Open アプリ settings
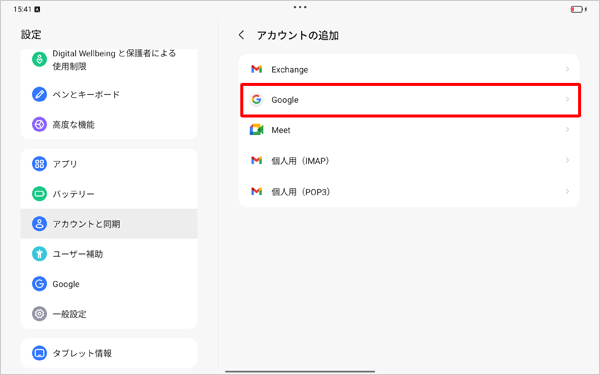Screen dimensions: 600x375 click(109, 164)
